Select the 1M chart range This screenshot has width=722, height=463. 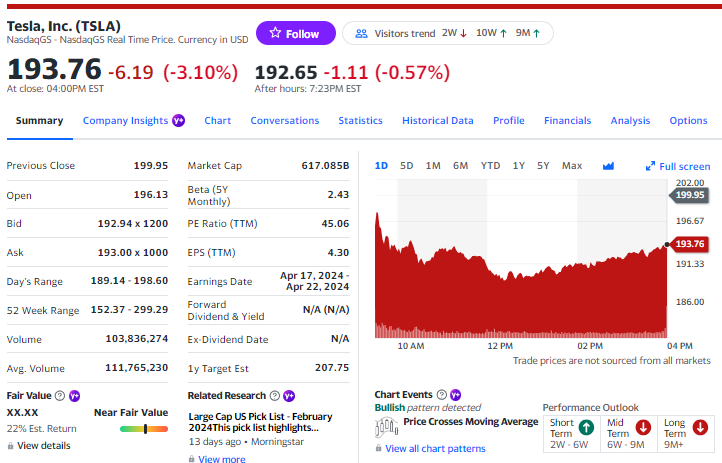[433, 166]
